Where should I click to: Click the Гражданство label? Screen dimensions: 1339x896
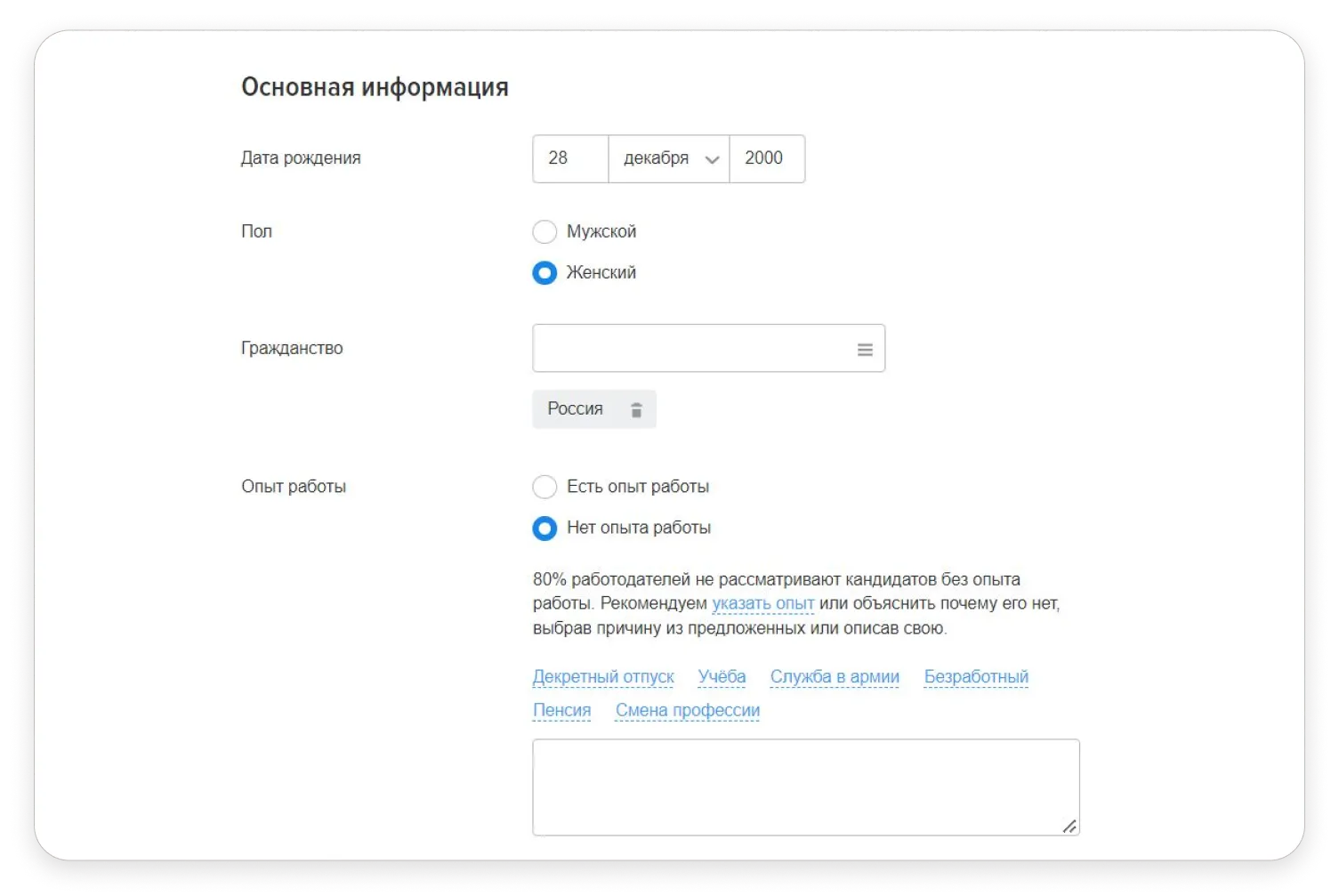292,349
